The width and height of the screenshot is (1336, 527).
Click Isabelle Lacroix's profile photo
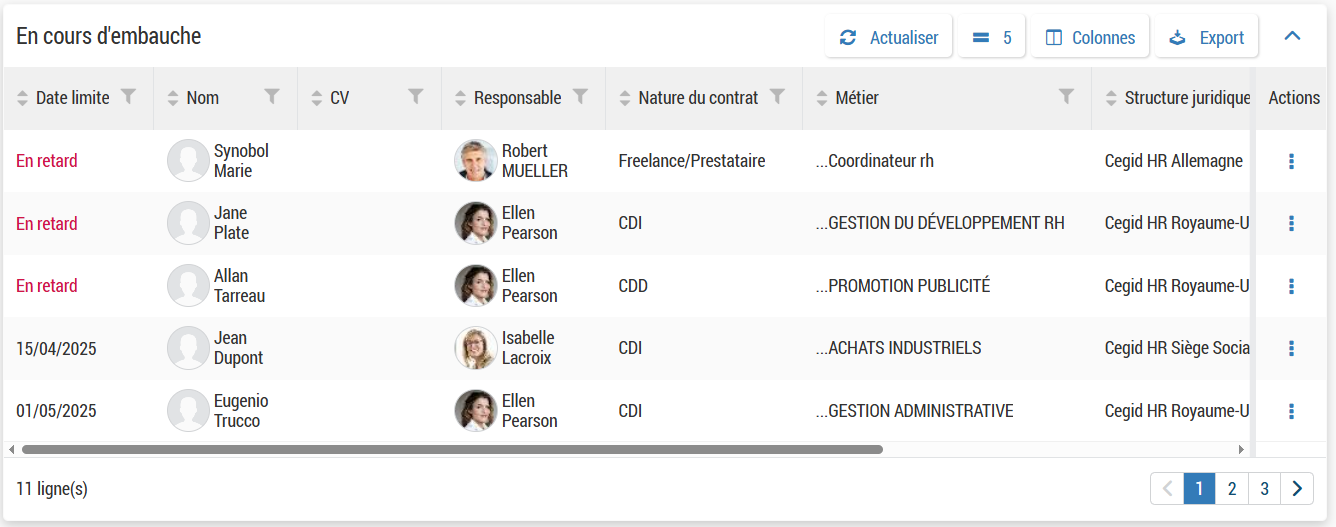476,348
